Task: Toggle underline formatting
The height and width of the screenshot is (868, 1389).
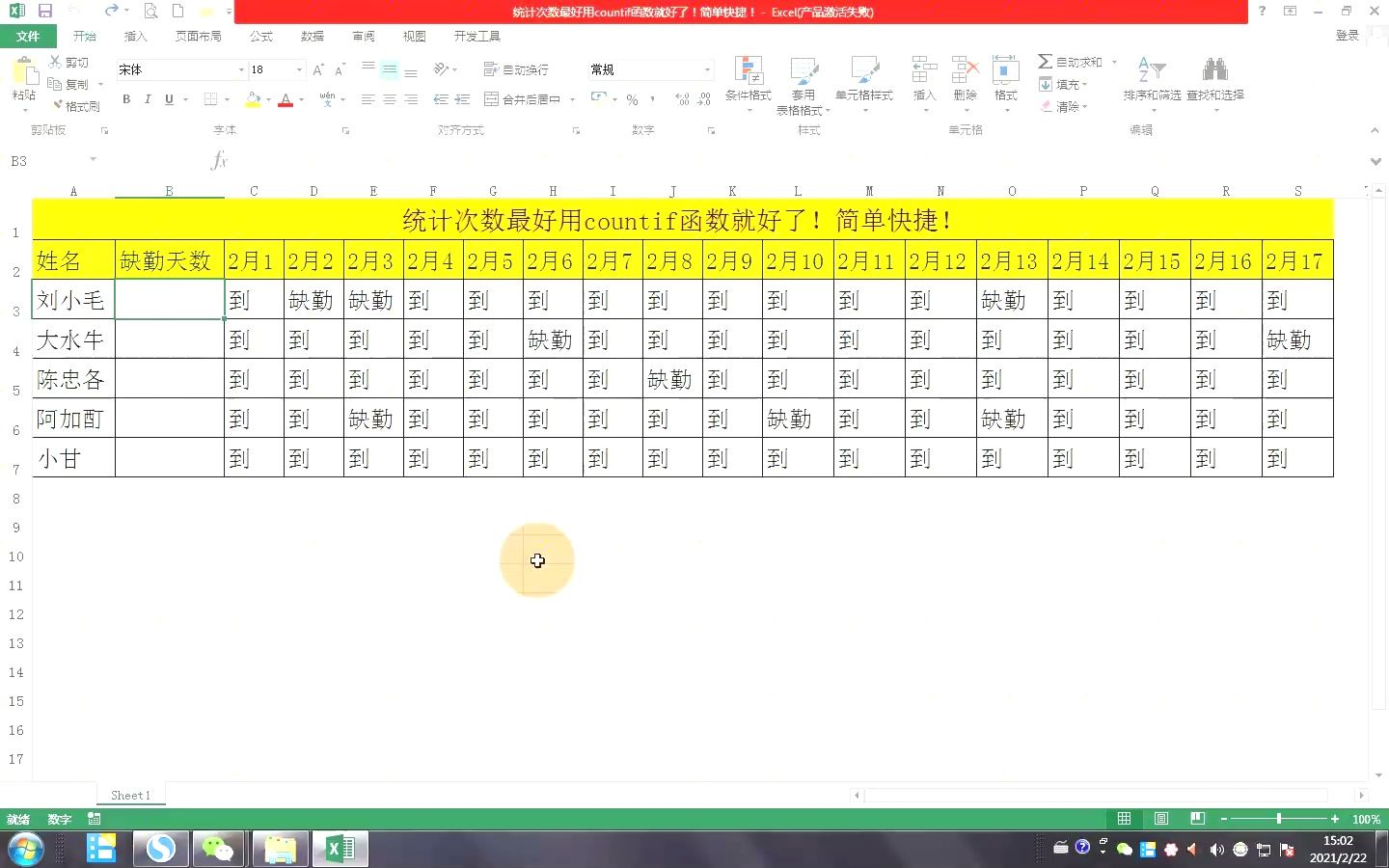Action: [x=166, y=98]
